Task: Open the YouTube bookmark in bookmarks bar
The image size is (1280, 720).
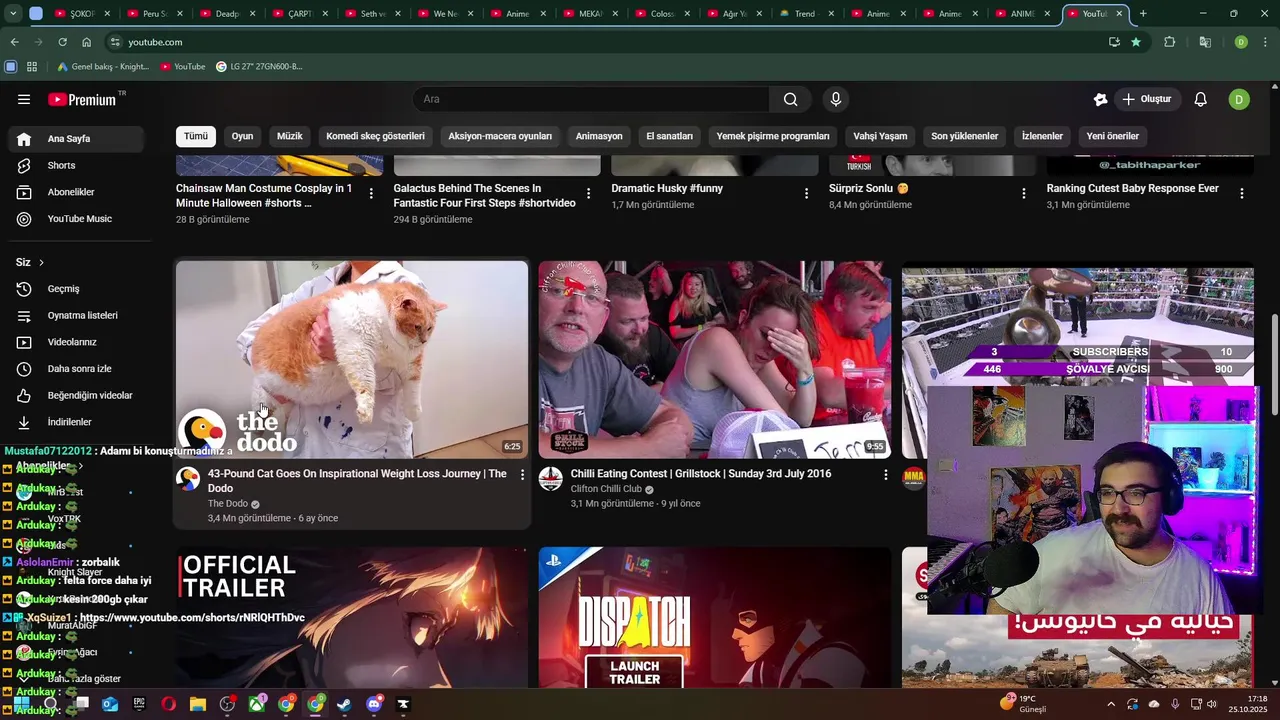Action: coord(182,66)
